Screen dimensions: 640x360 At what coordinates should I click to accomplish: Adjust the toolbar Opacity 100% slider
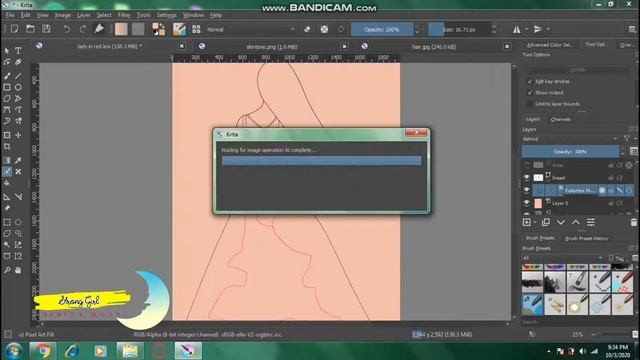pos(382,29)
